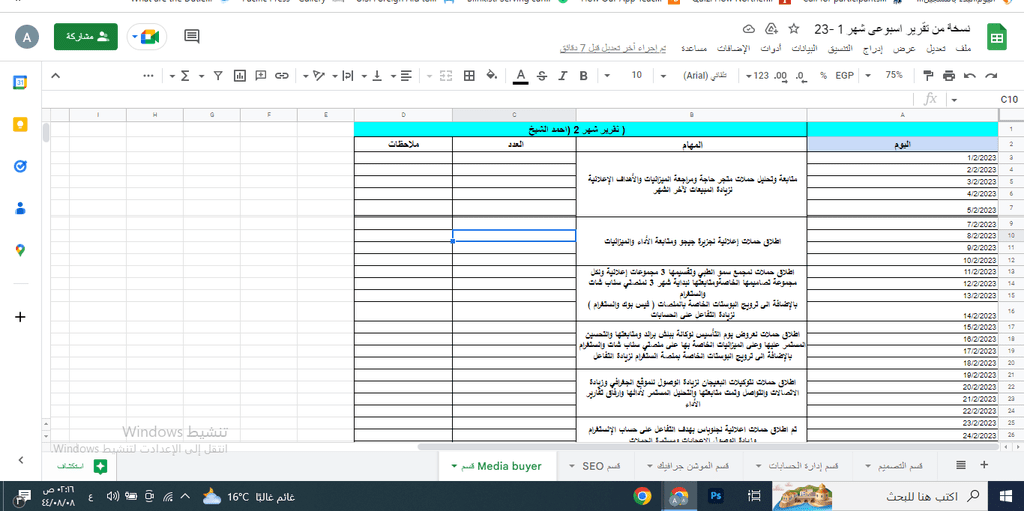This screenshot has width=1024, height=511.
Task: Open the functions sigma menu
Action: (x=185, y=76)
